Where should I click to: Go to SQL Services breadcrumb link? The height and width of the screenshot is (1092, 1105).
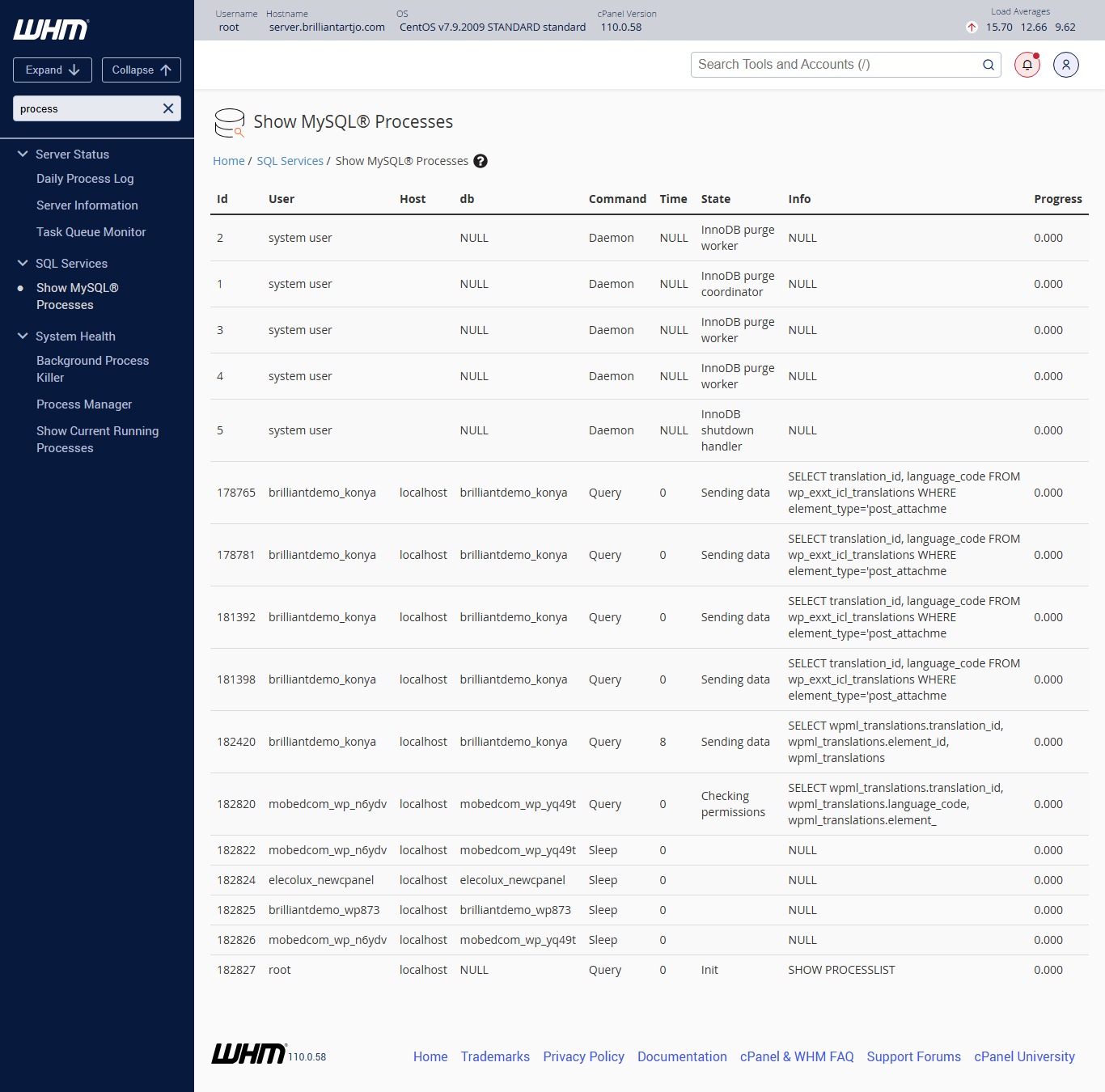coord(290,161)
